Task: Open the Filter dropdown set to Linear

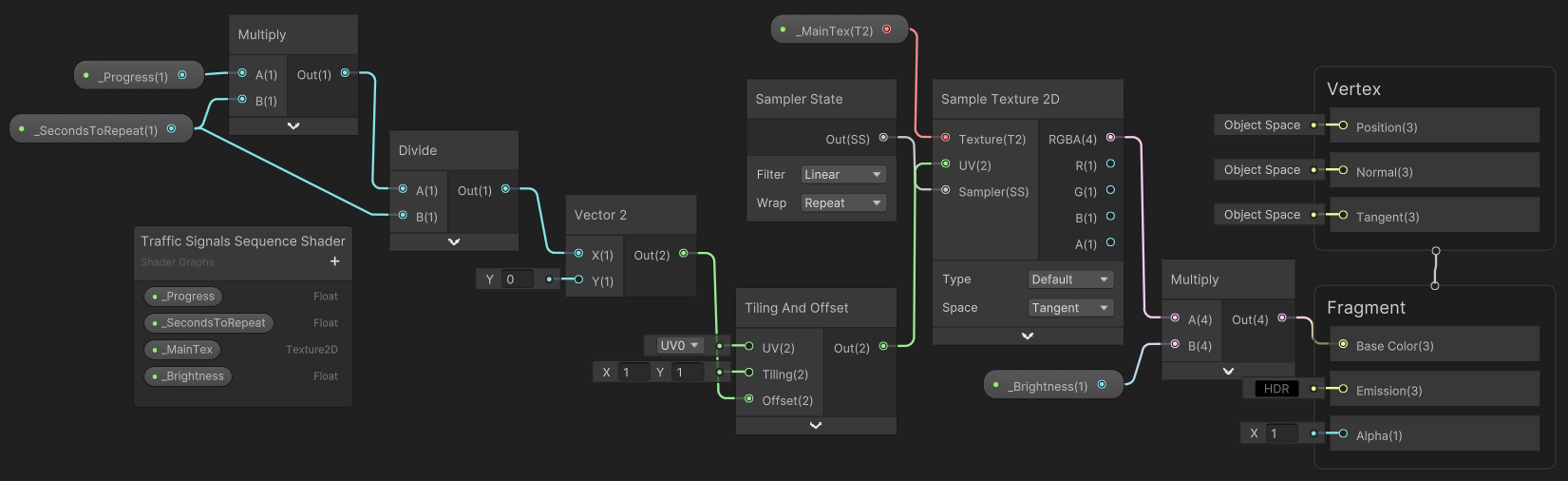Action: pyautogui.click(x=842, y=175)
